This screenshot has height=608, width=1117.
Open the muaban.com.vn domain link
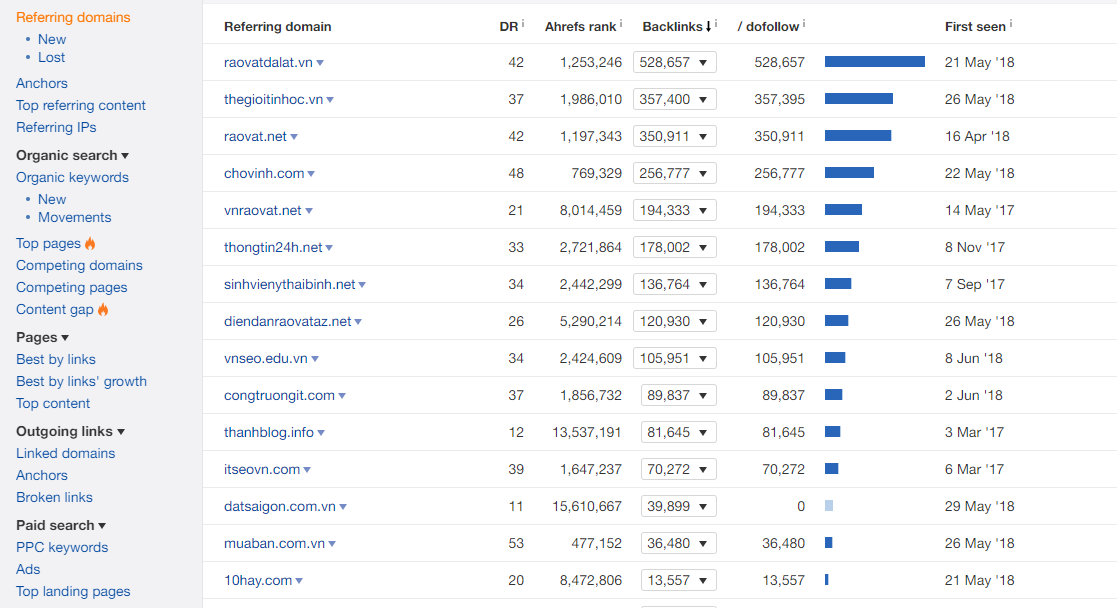274,544
